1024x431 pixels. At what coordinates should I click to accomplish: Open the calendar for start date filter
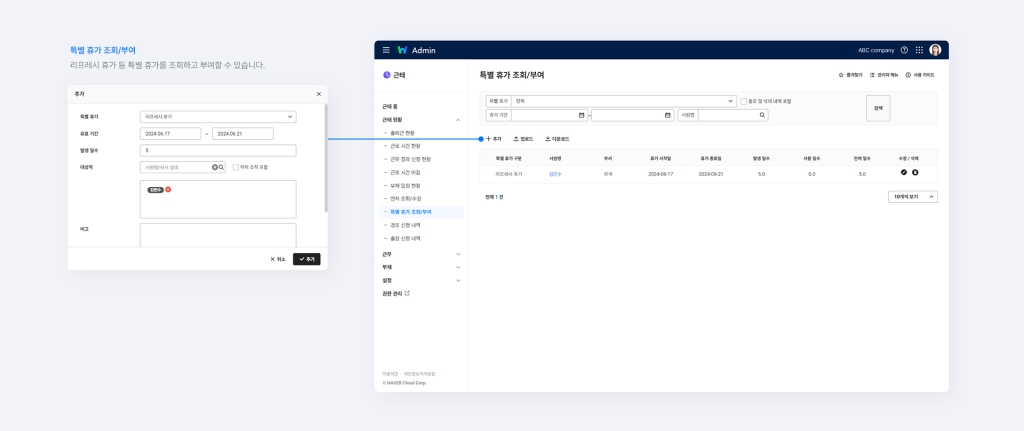point(582,116)
